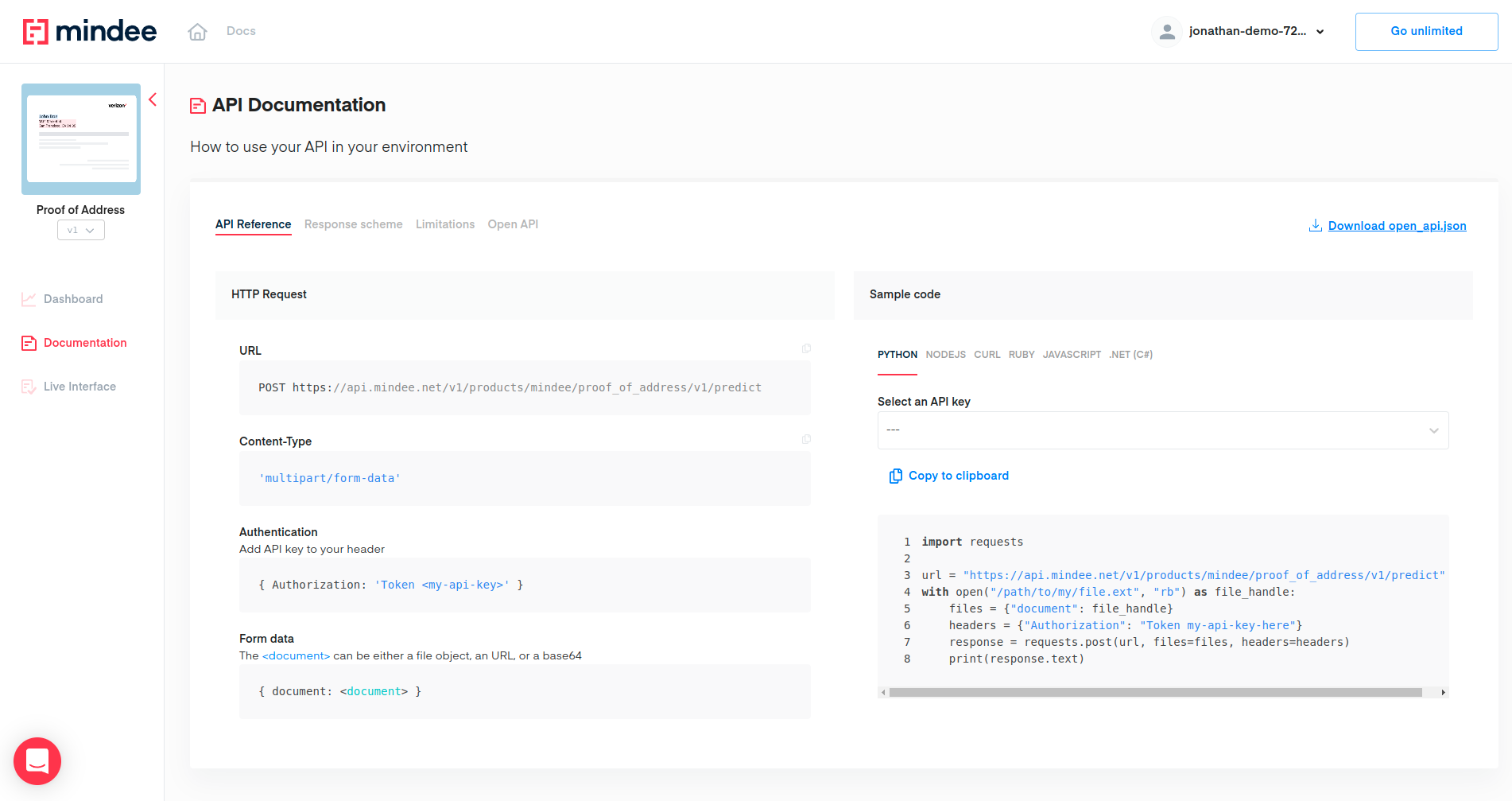Click the Documentation sidebar icon

pyautogui.click(x=29, y=343)
